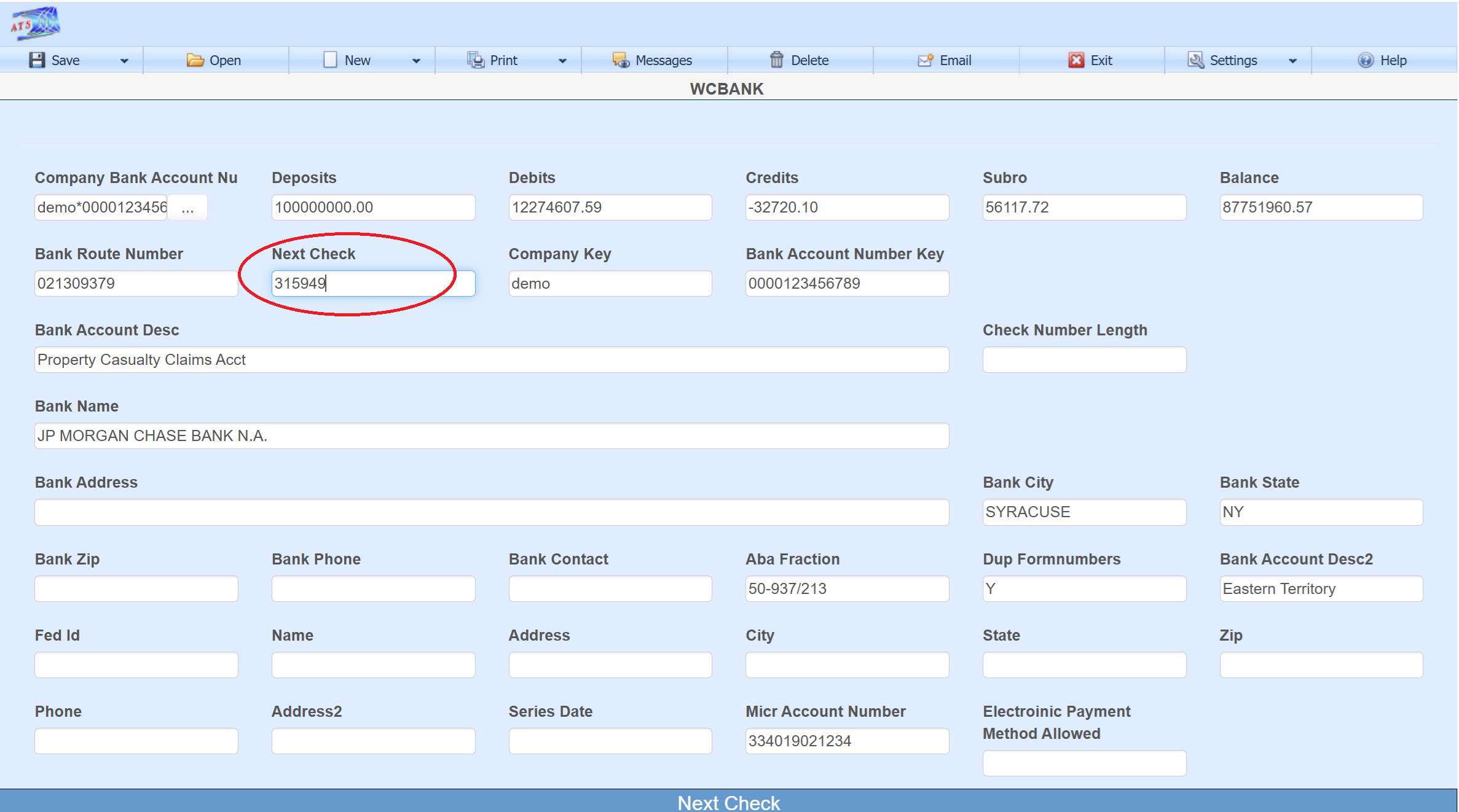1459x812 pixels.
Task: Click the Delete trash can icon
Action: [777, 60]
